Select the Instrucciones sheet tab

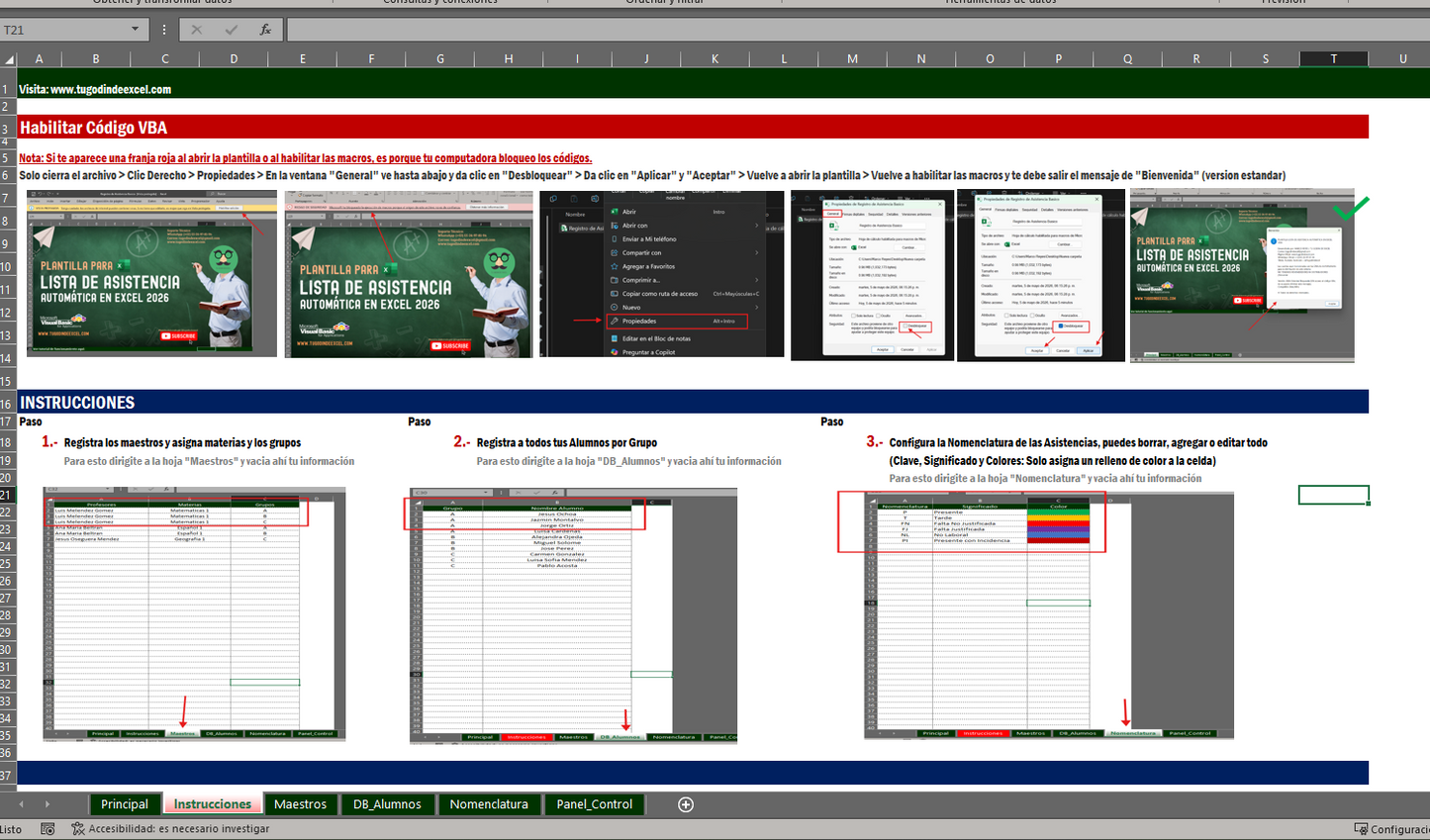(213, 804)
